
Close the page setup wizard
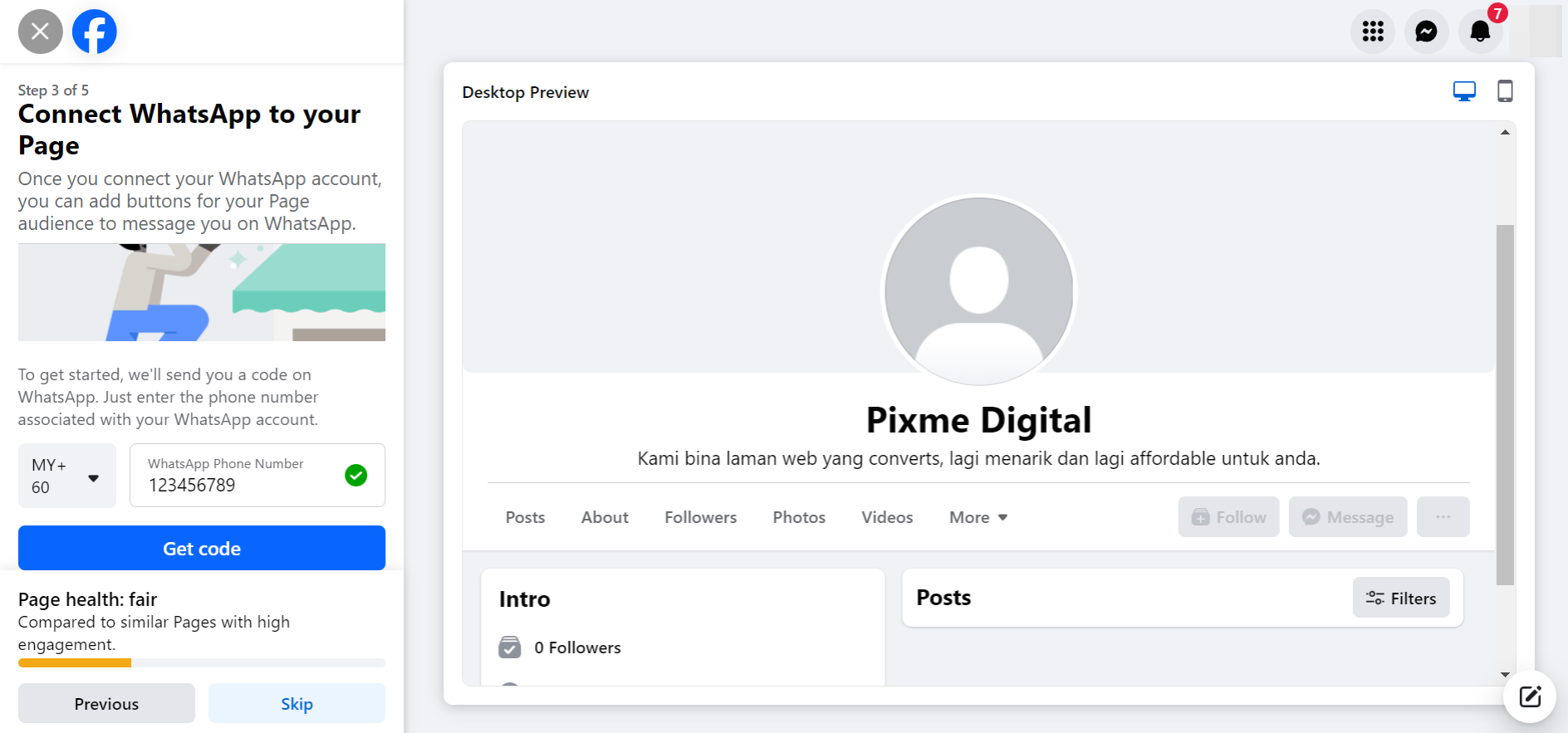(40, 32)
